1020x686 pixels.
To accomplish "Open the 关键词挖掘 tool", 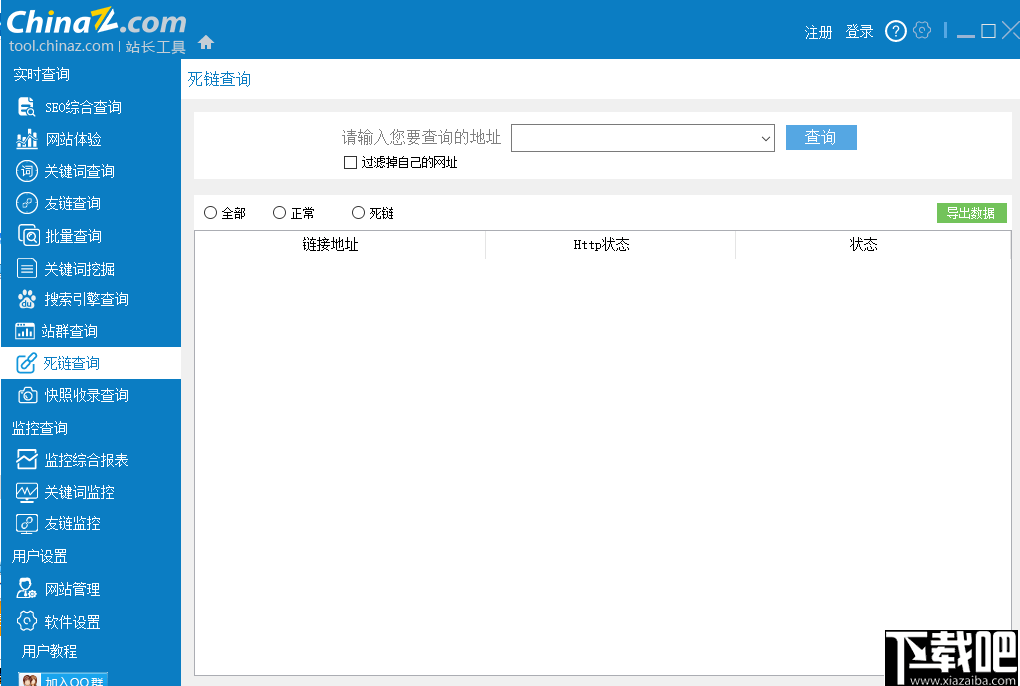I will [x=76, y=267].
